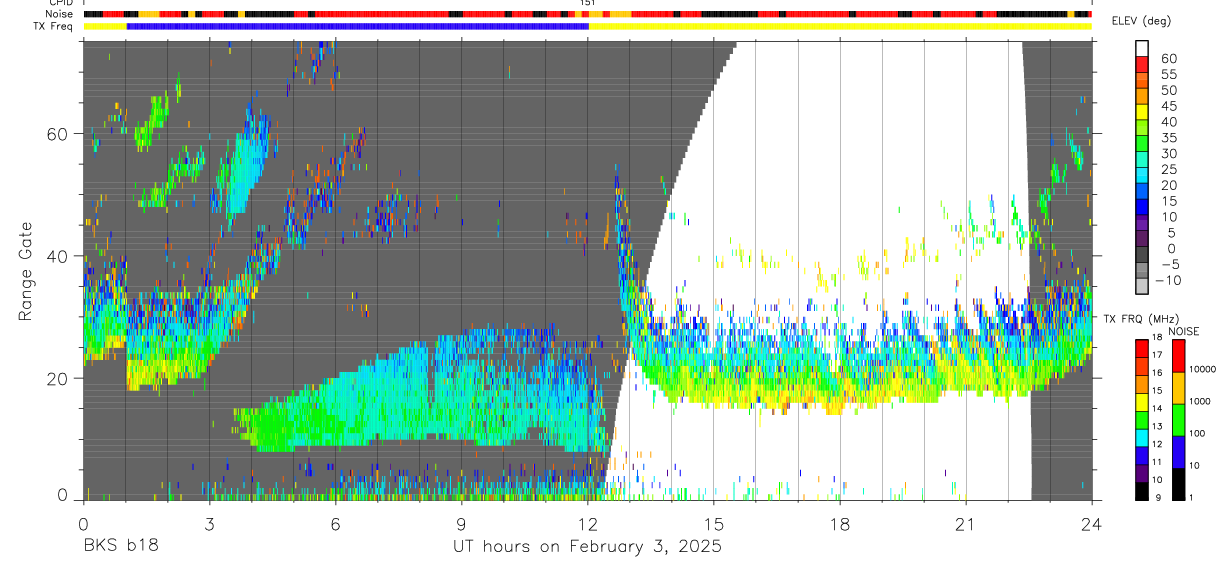Image resolution: width=1228 pixels, height=567 pixels.
Task: Click the 30 label on ELEV color bar
Action: [x=1169, y=153]
